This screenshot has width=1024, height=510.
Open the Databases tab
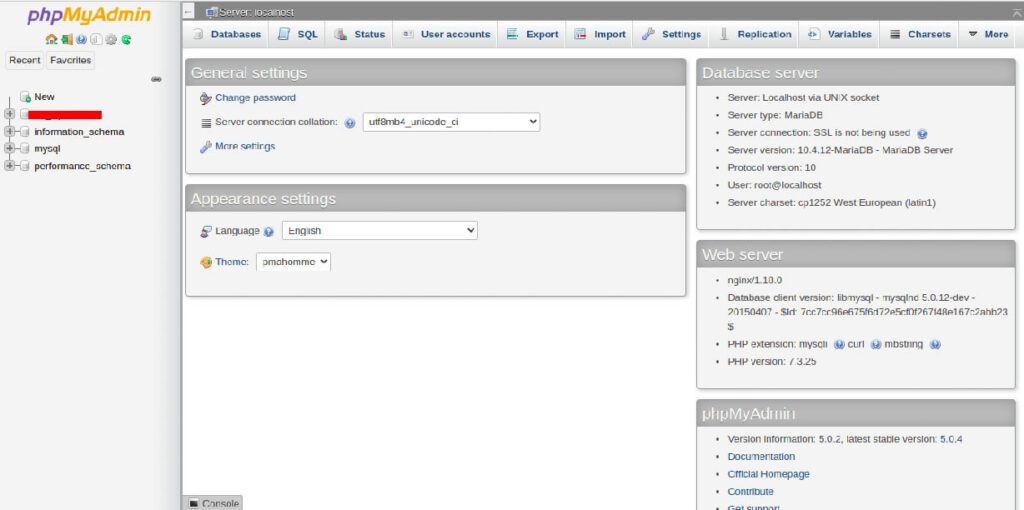(227, 34)
